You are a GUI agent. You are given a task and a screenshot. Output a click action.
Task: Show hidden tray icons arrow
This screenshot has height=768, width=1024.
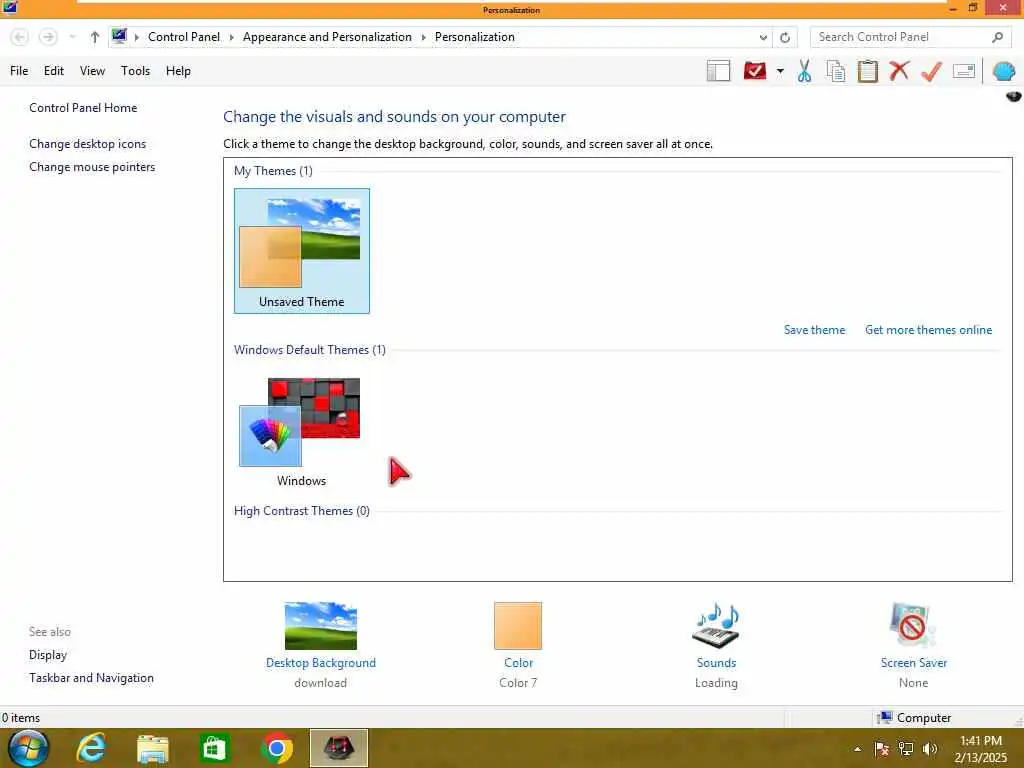[857, 749]
